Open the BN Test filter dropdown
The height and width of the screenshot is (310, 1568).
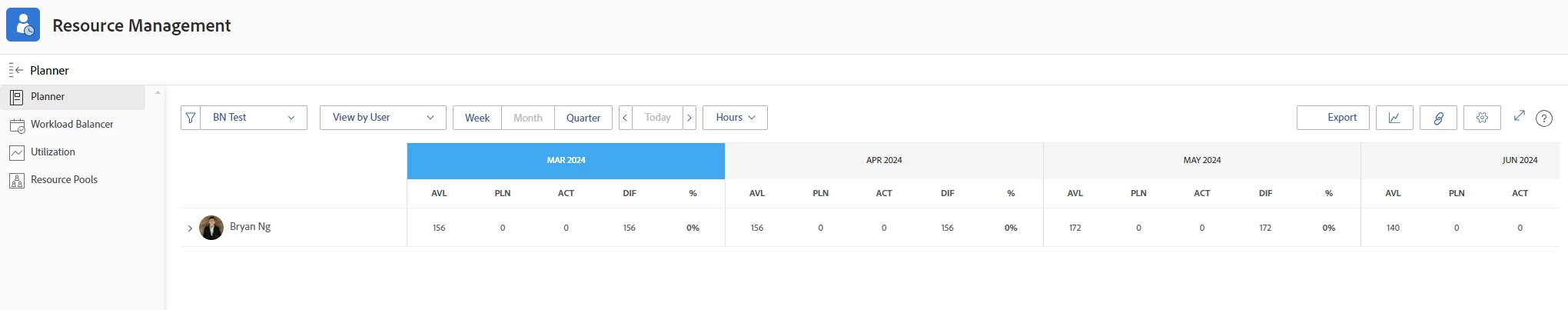click(x=254, y=118)
